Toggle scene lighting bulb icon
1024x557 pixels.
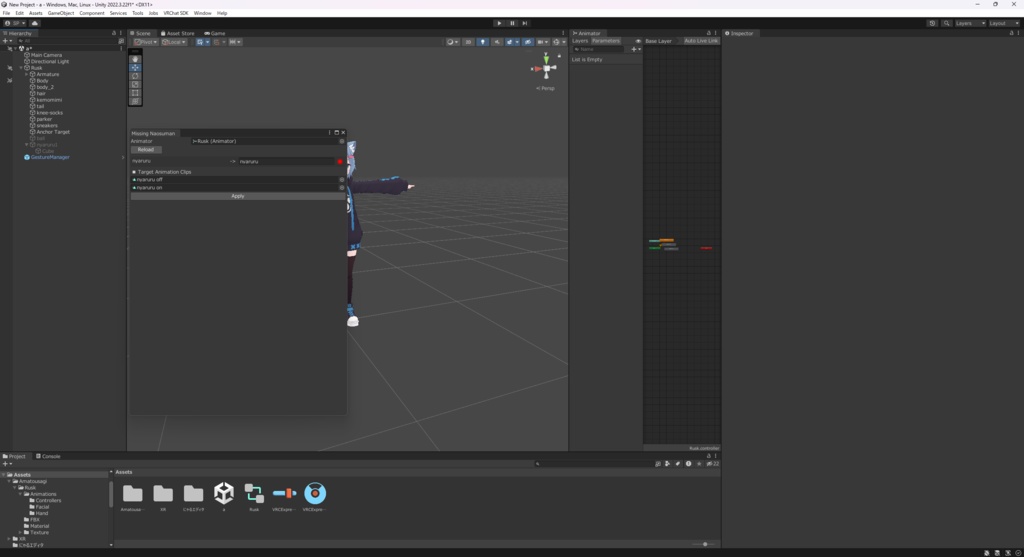click(483, 42)
